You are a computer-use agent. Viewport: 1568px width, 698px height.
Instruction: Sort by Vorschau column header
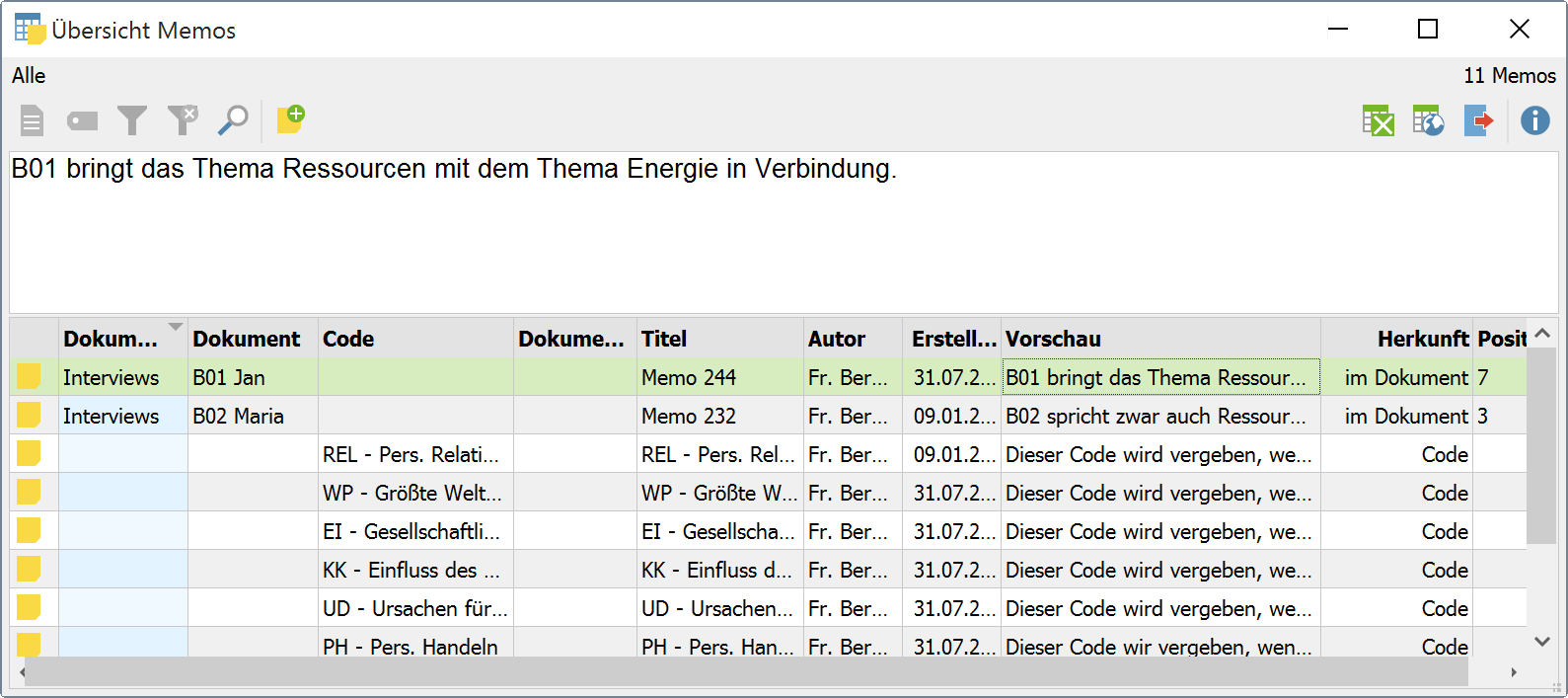pos(1160,339)
